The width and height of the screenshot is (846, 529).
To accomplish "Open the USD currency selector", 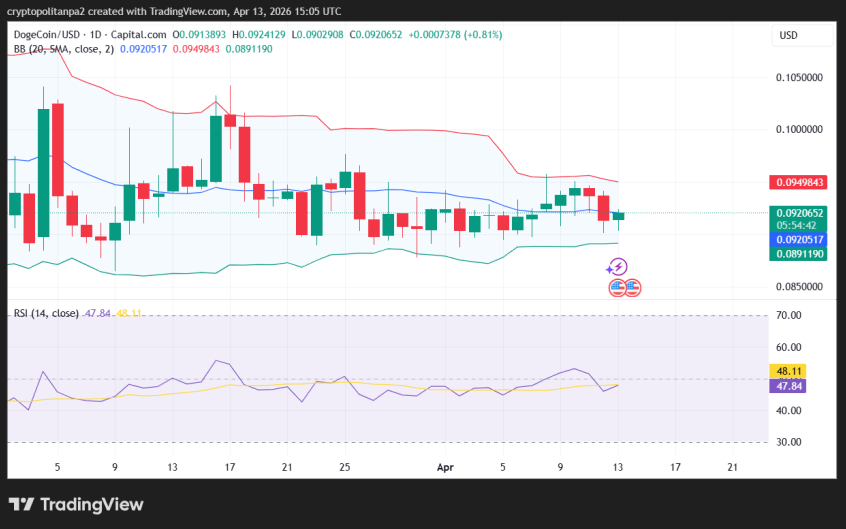I will pyautogui.click(x=789, y=35).
